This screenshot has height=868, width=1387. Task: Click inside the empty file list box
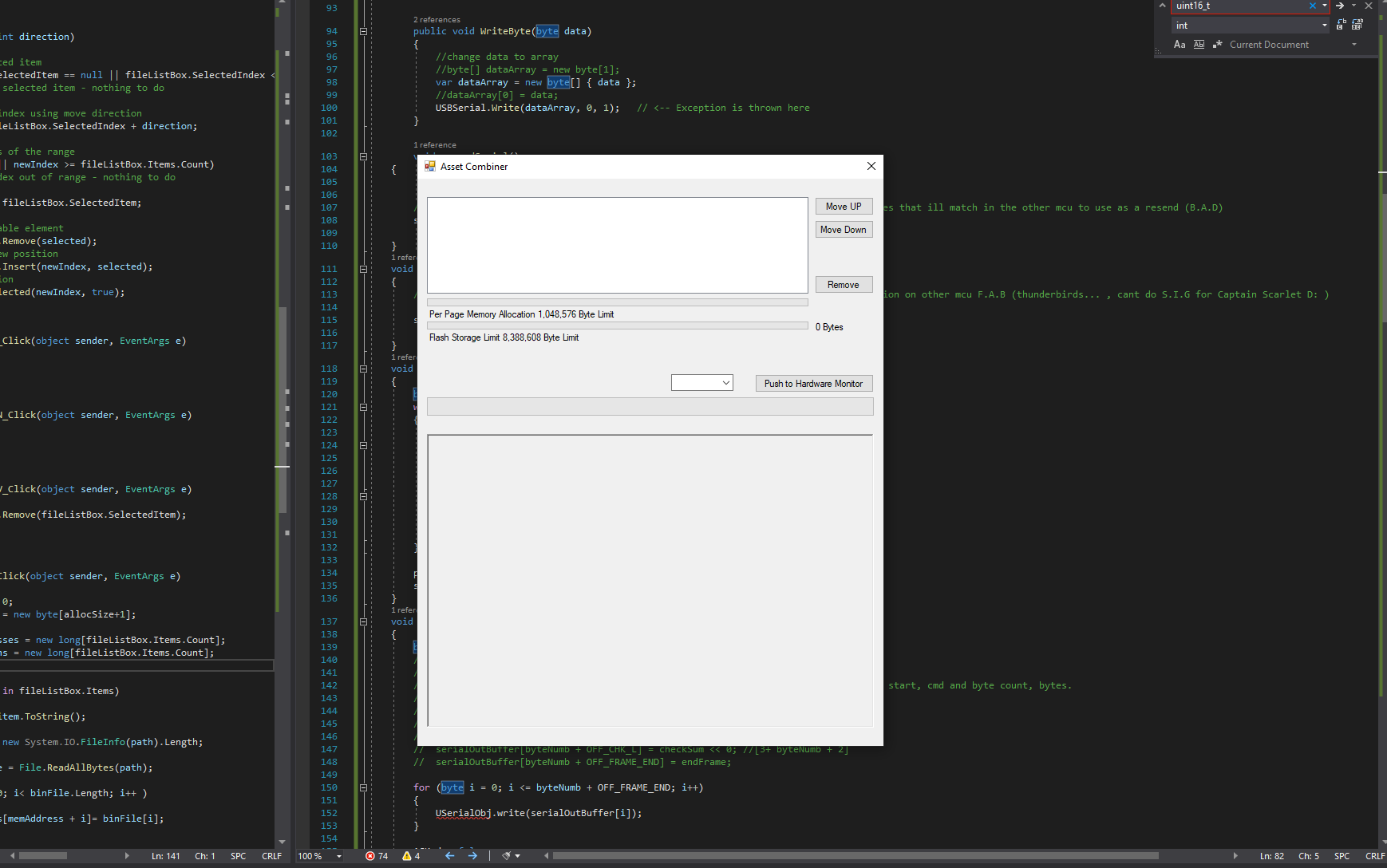(617, 245)
